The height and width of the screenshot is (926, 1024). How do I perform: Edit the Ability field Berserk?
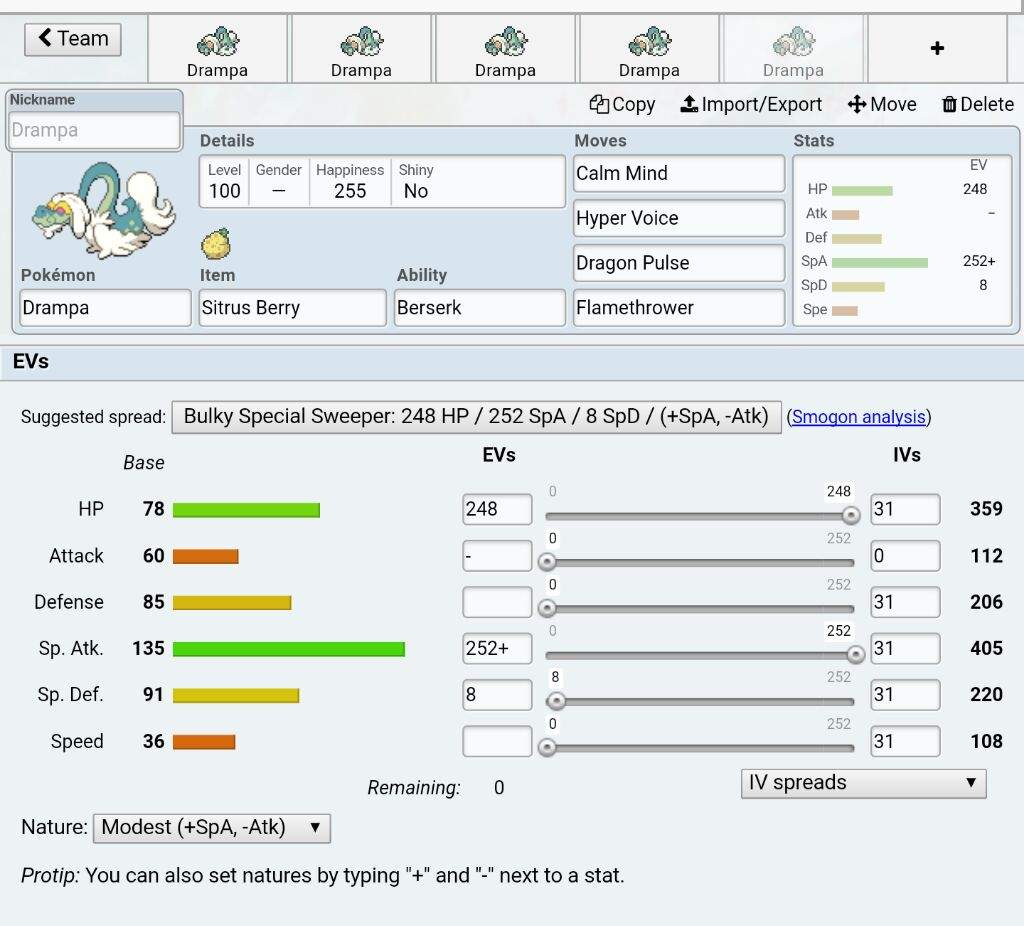479,308
